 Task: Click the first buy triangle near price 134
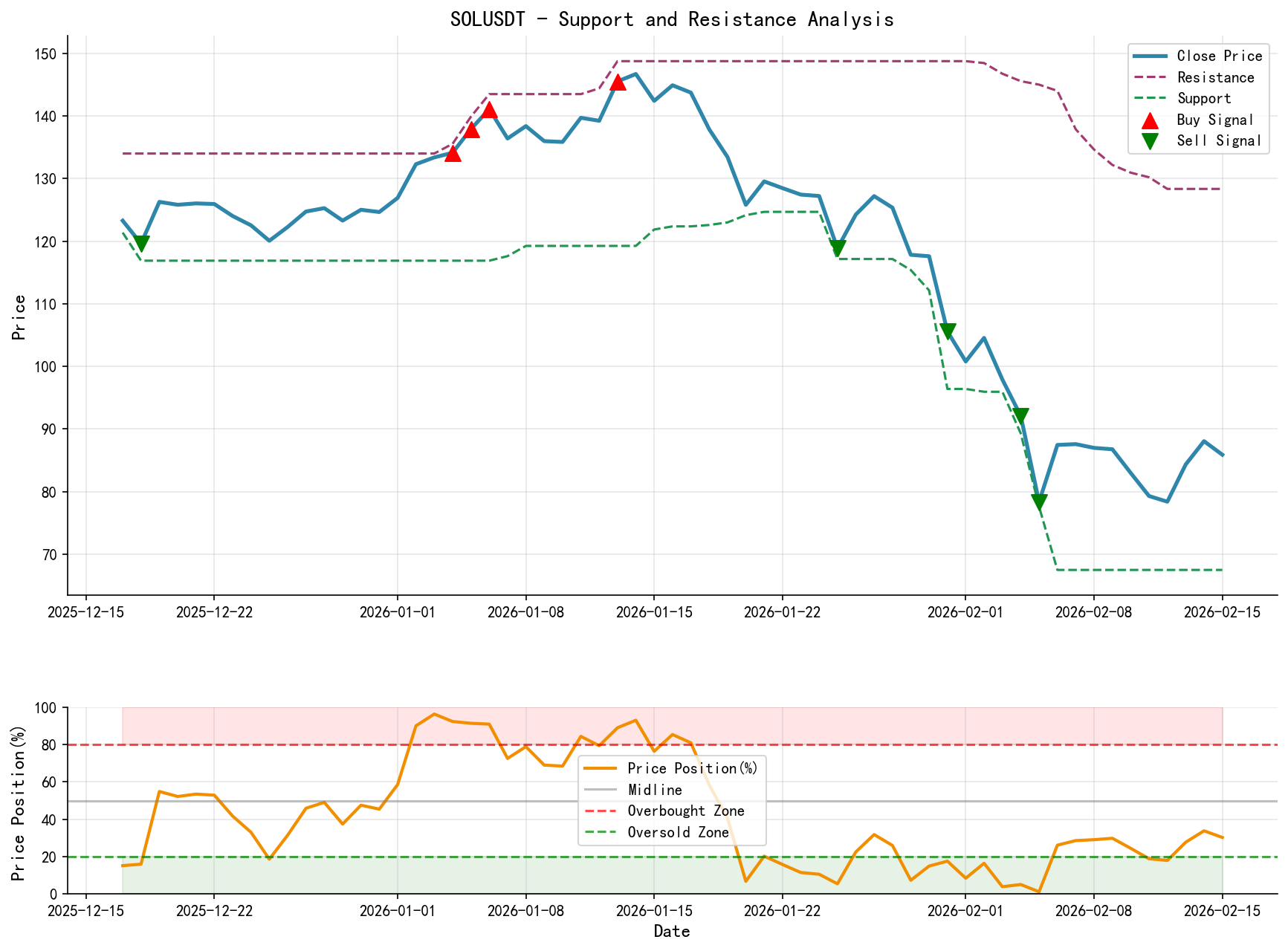tap(453, 155)
